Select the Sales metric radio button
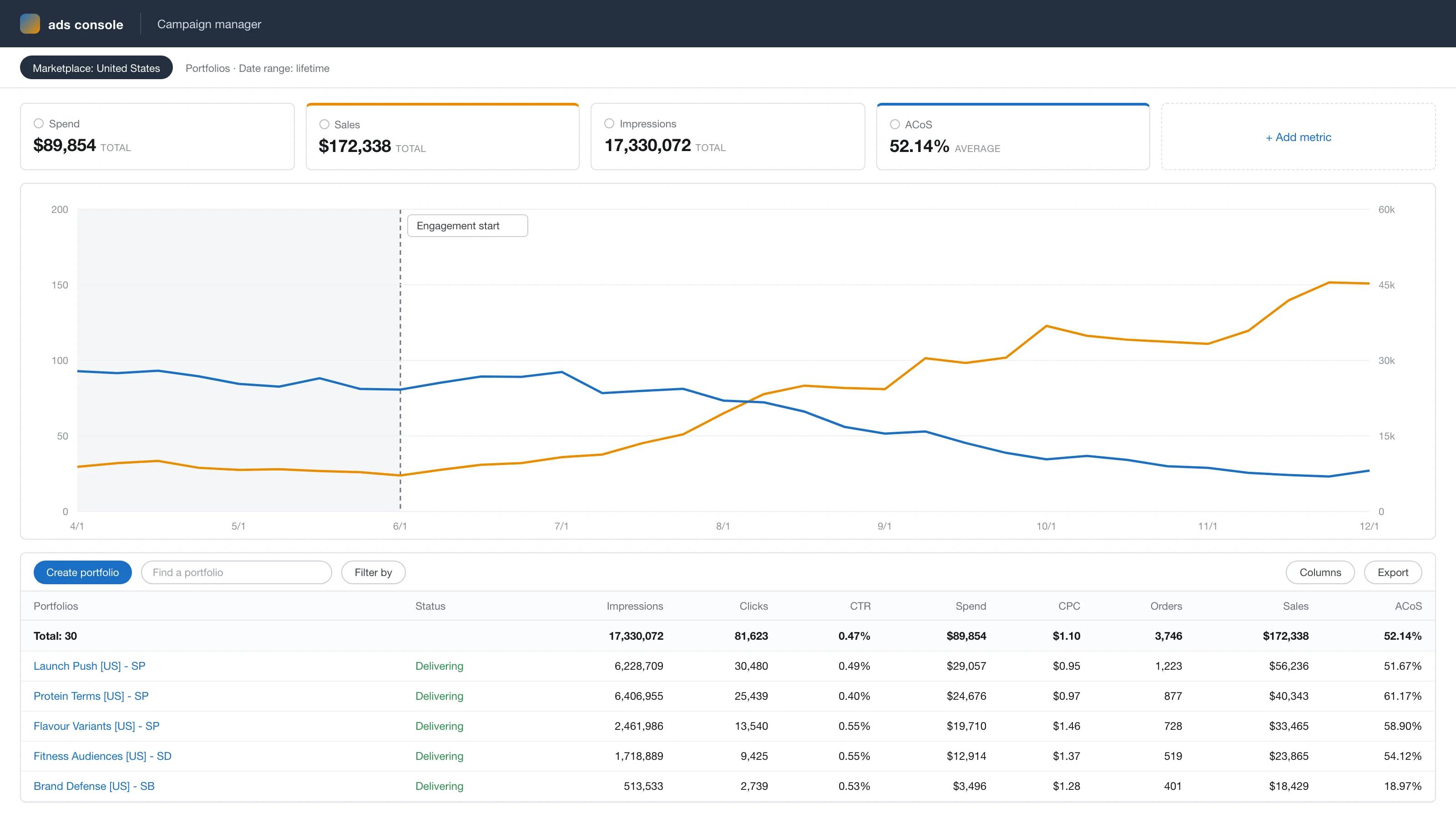 324,124
